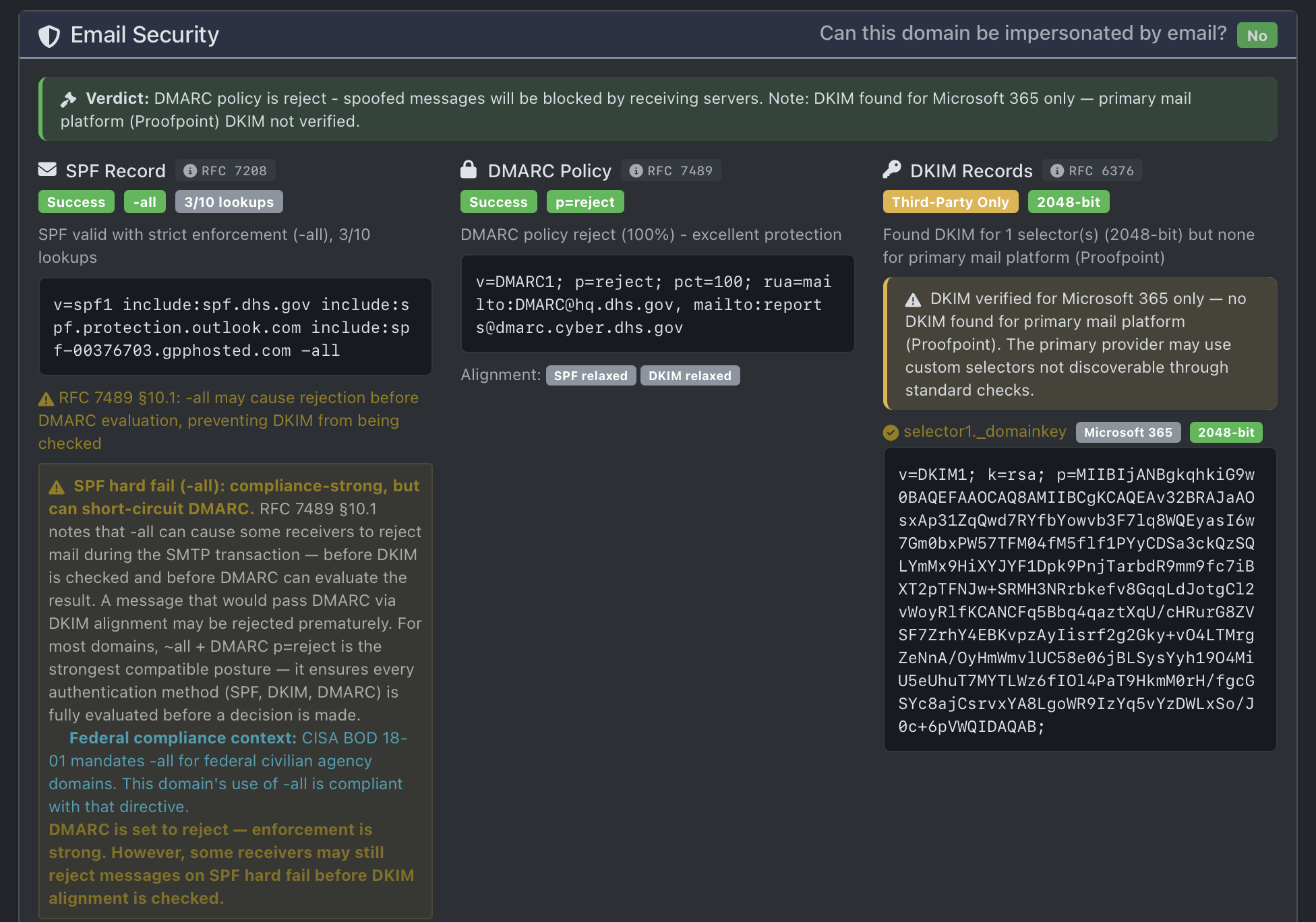The image size is (1316, 922).
Task: Click the DMARC Policy heading
Action: (x=549, y=171)
